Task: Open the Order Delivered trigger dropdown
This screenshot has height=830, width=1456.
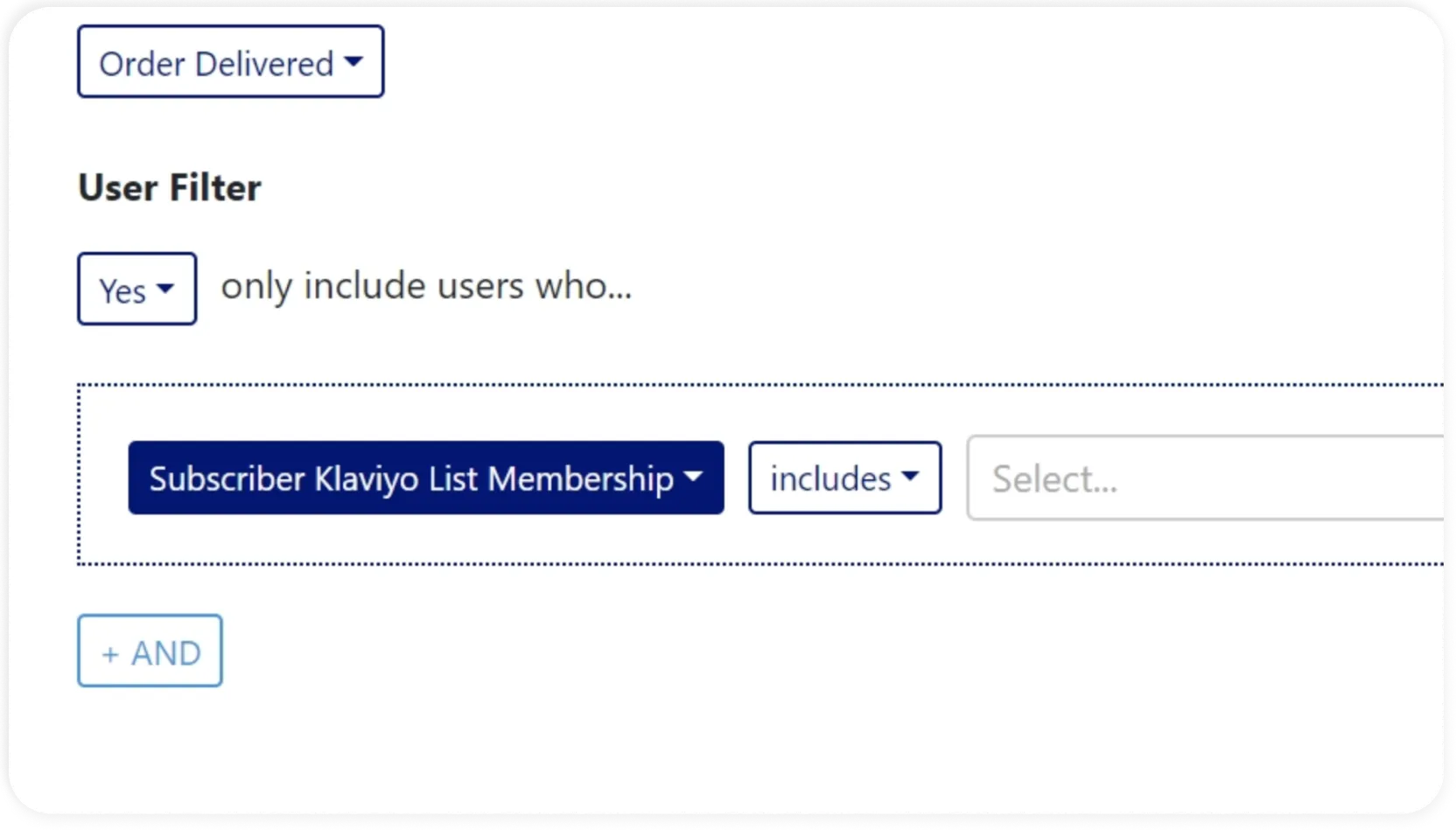Action: point(229,61)
